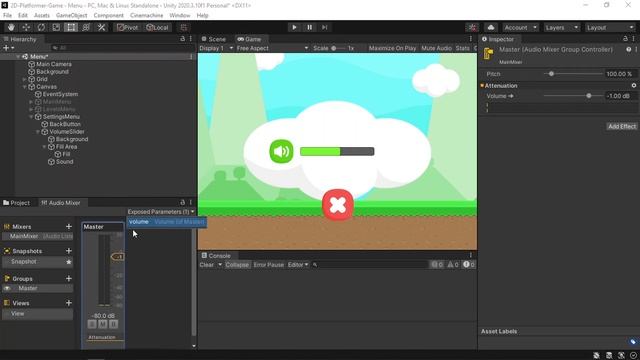Expand the Grid object

coord(24,79)
